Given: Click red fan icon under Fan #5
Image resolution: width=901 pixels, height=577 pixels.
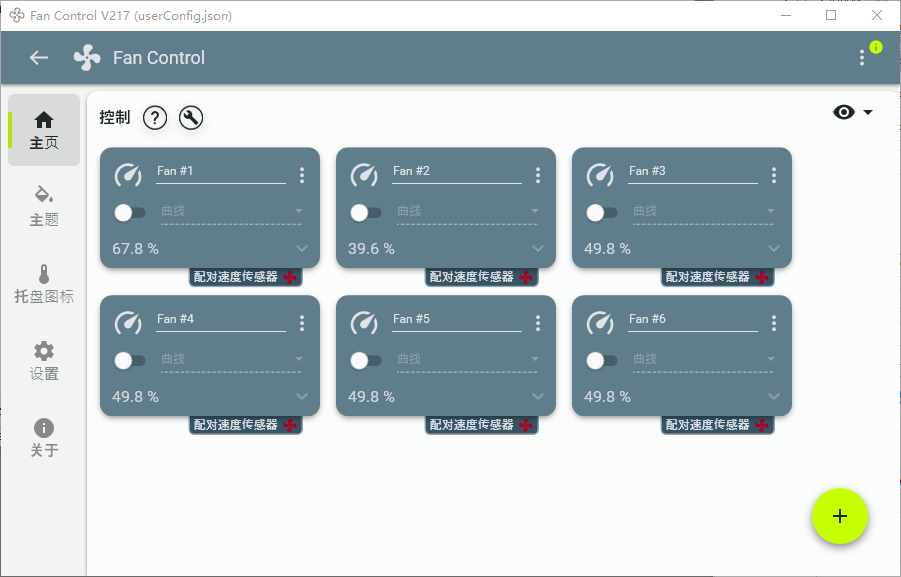Looking at the screenshot, I should (x=526, y=425).
